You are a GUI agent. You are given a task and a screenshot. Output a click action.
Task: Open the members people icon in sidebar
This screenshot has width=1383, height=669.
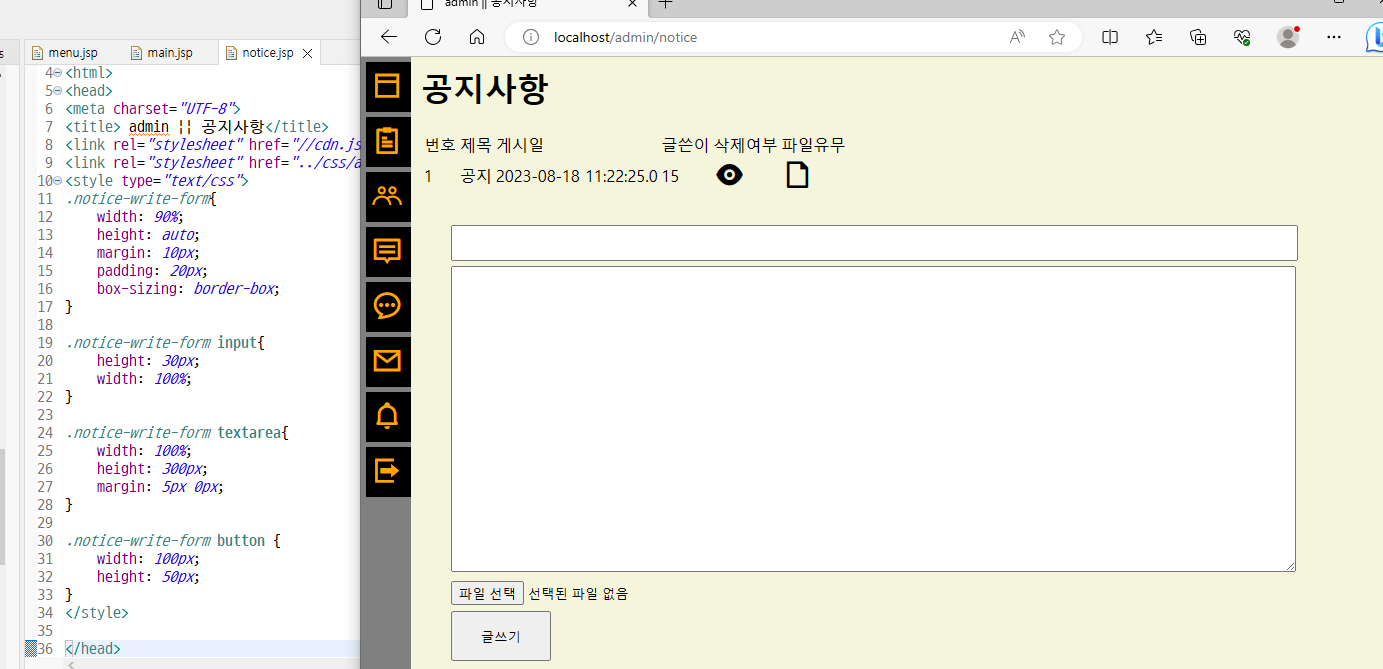[x=387, y=196]
